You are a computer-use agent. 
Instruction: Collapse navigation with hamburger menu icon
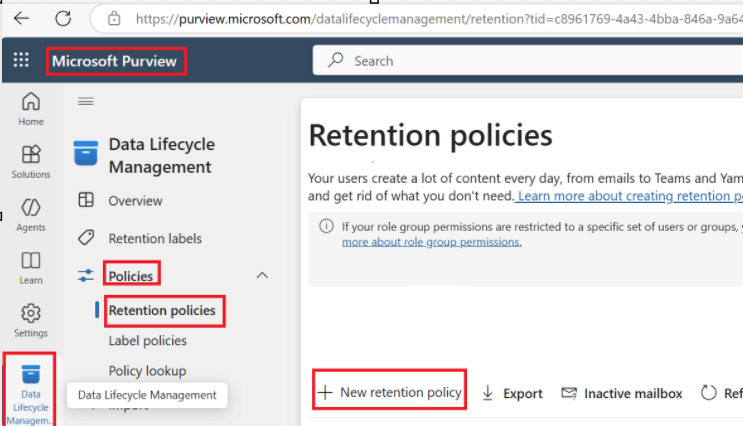pos(86,101)
